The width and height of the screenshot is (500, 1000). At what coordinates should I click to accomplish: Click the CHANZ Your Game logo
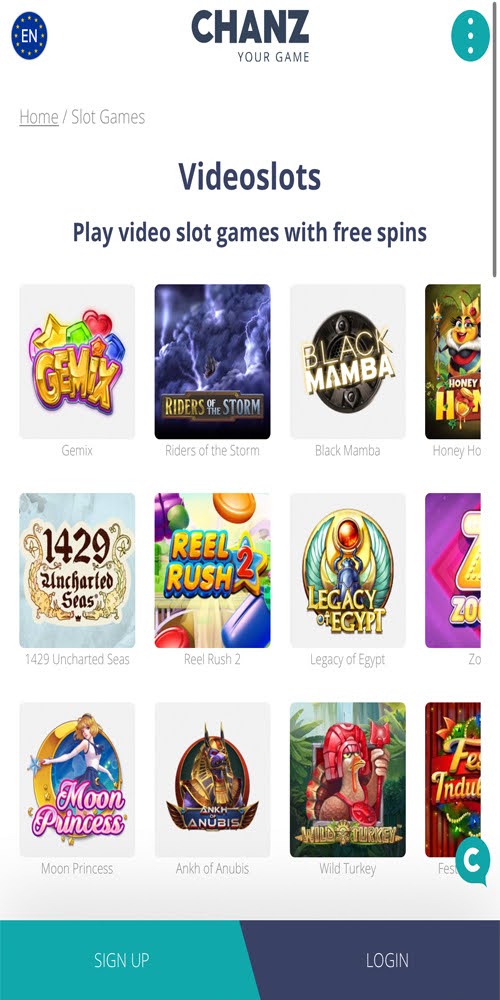click(x=251, y=36)
